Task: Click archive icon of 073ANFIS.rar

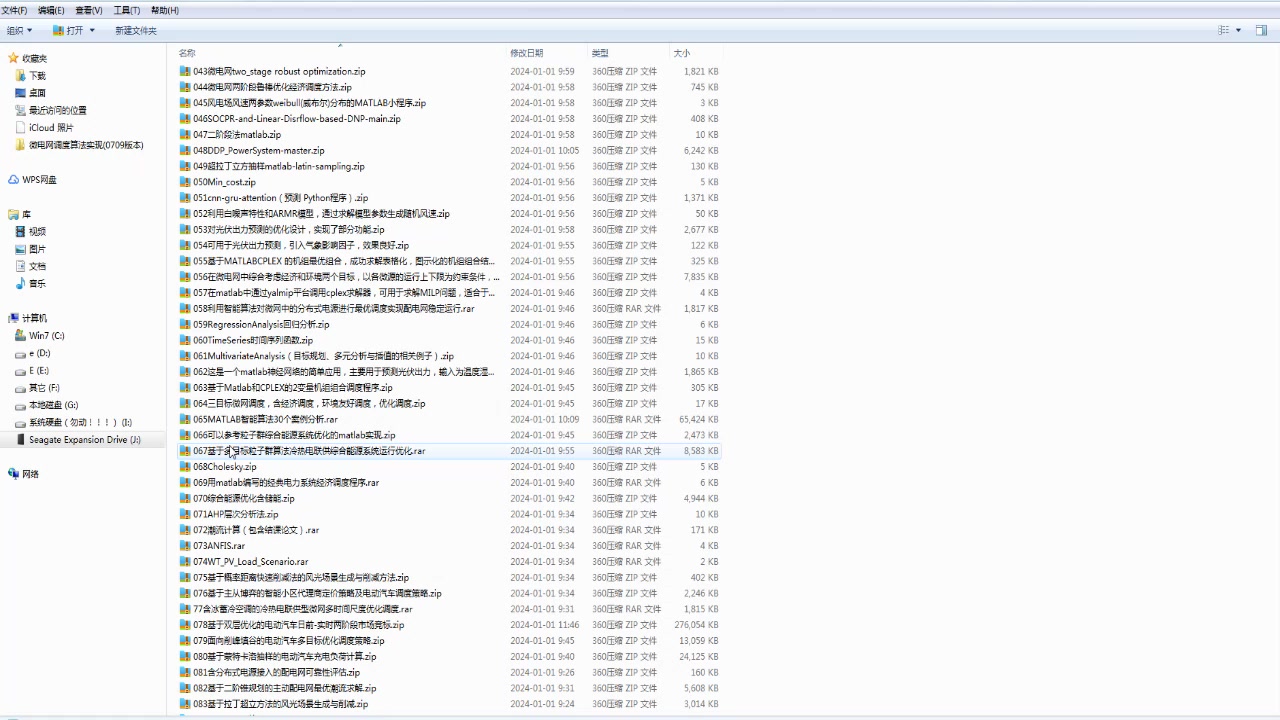Action: (x=185, y=546)
